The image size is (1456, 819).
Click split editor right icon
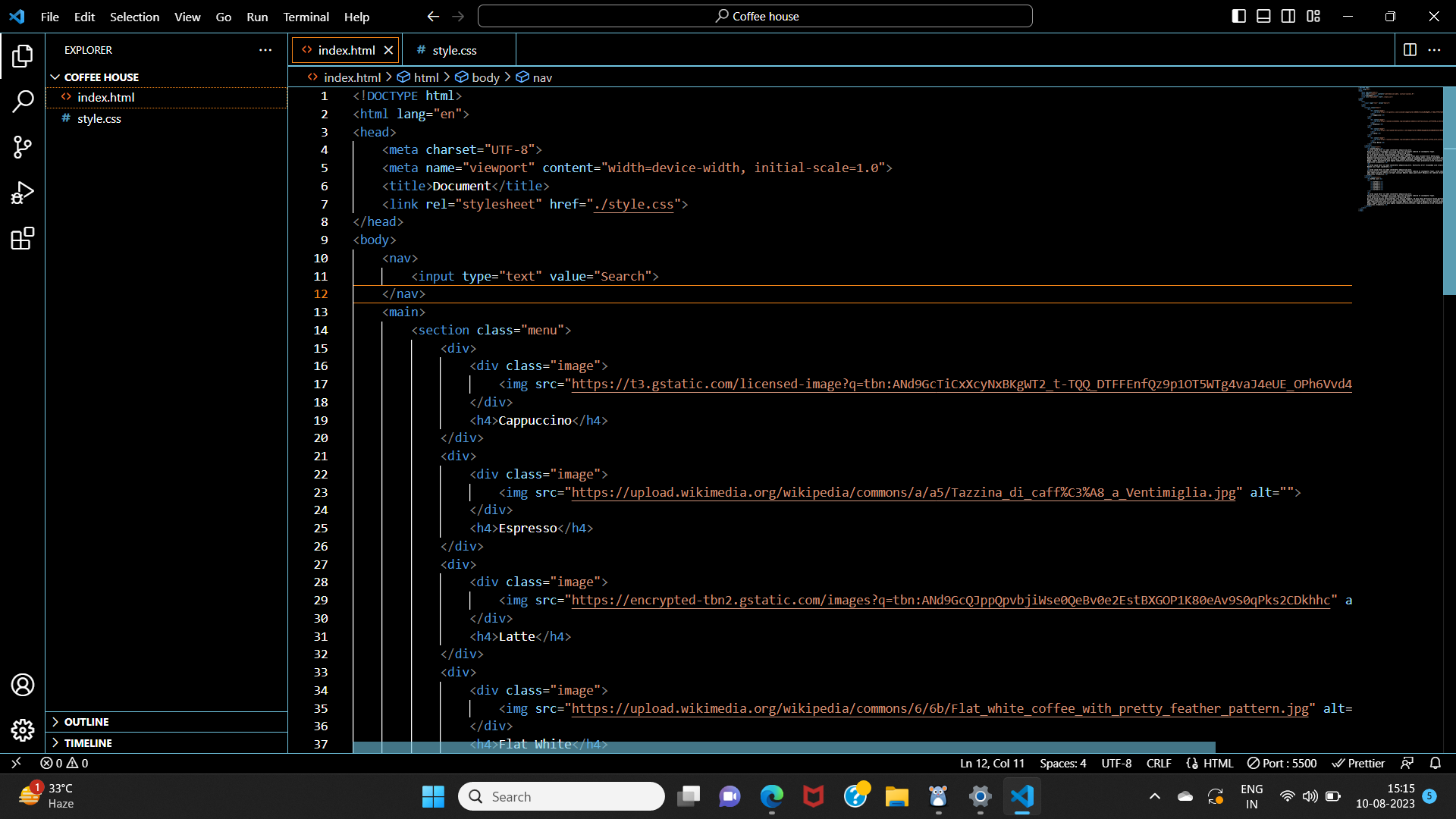[x=1410, y=50]
